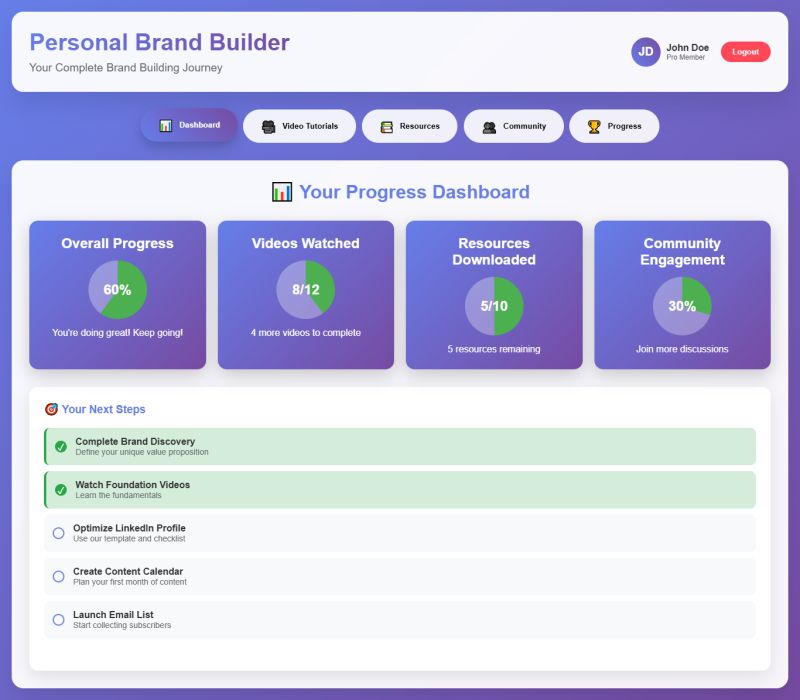Click '4 more videos to complete' text
The height and width of the screenshot is (700, 800).
coord(306,333)
